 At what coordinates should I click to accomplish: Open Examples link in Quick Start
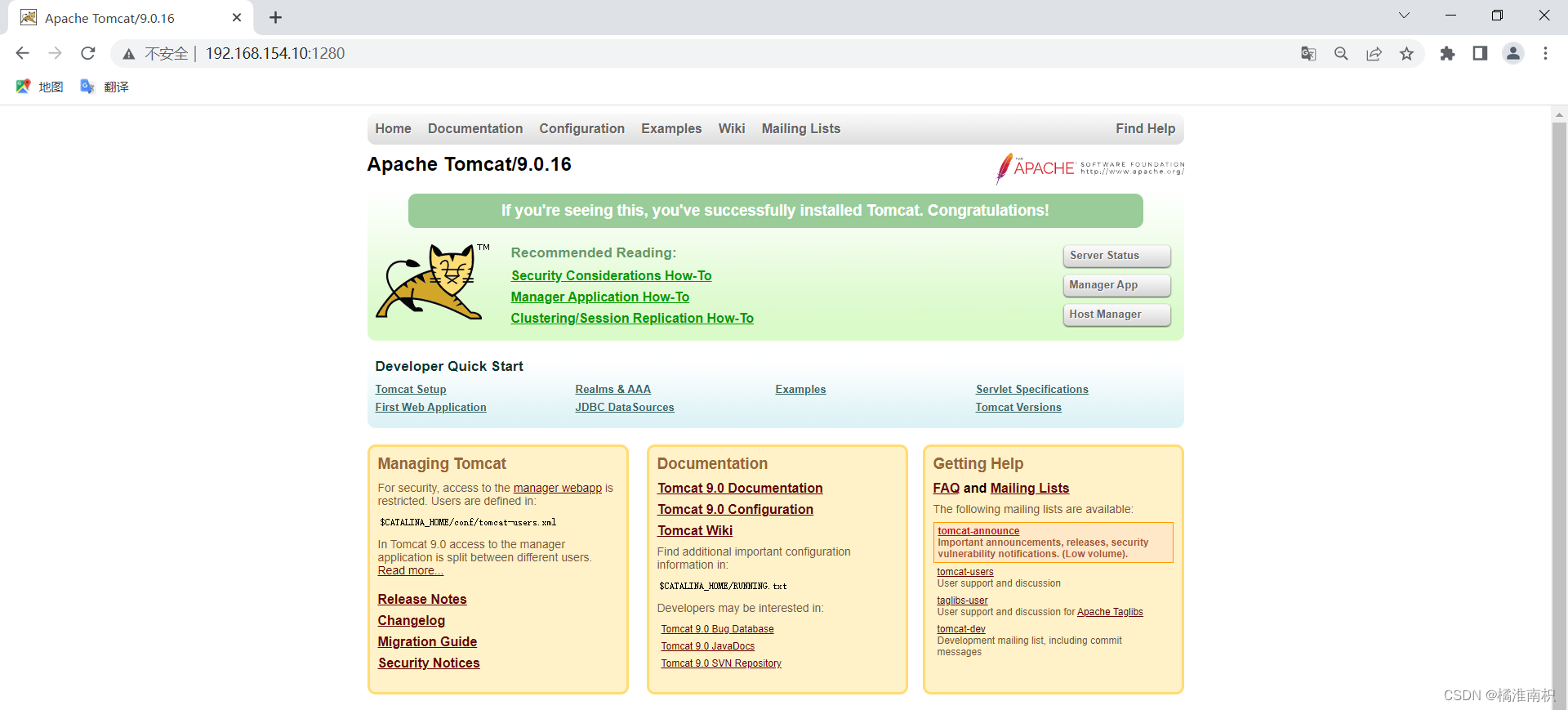[800, 389]
